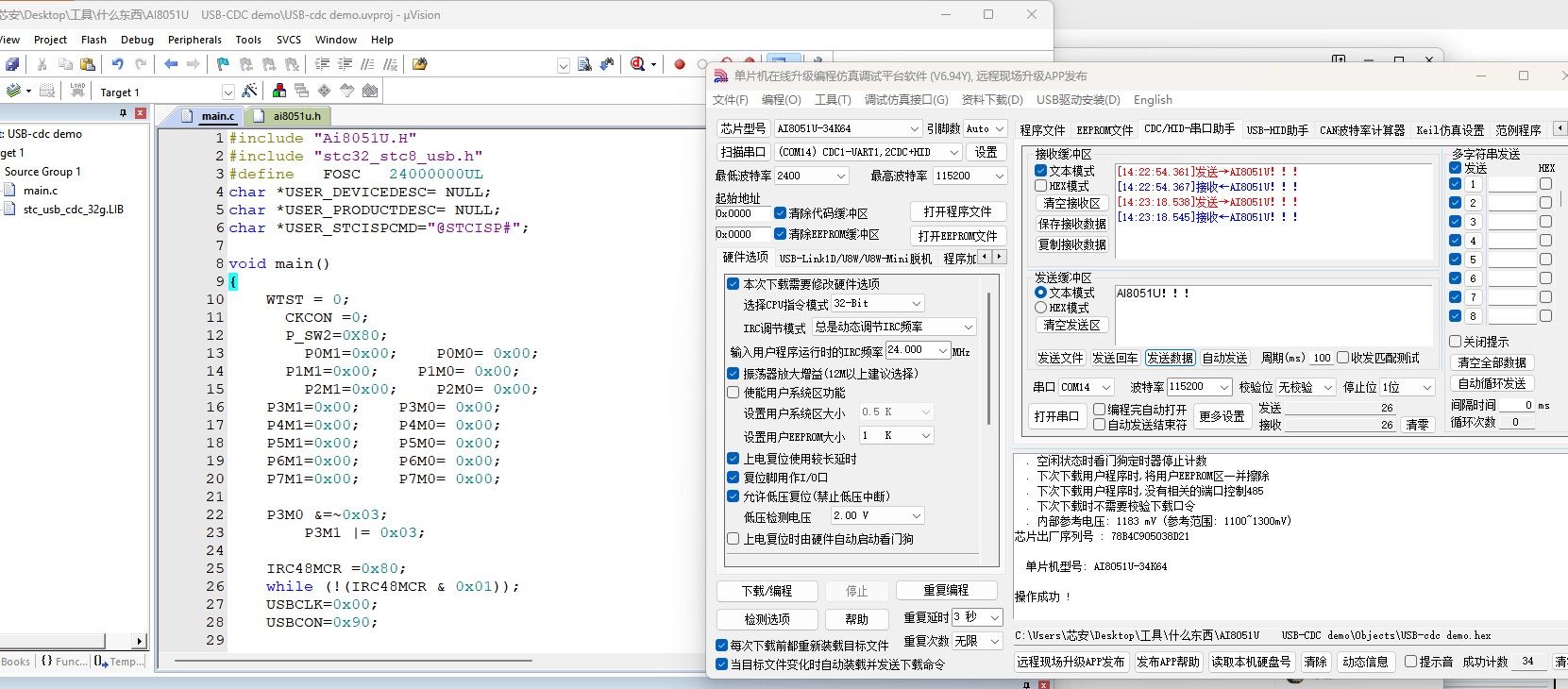Open the 工具(T) menu
The height and width of the screenshot is (689, 1568).
(x=833, y=99)
